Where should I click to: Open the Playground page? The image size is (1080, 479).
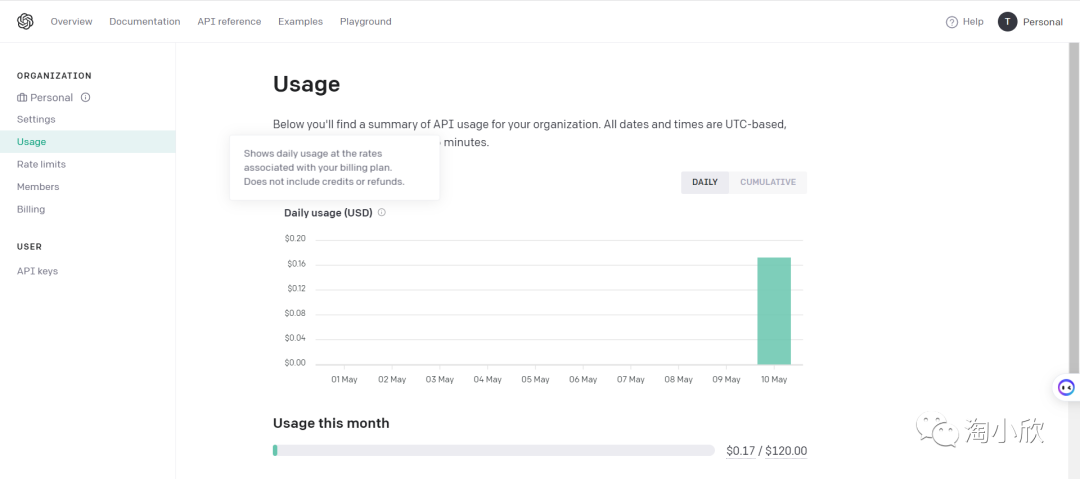point(366,21)
